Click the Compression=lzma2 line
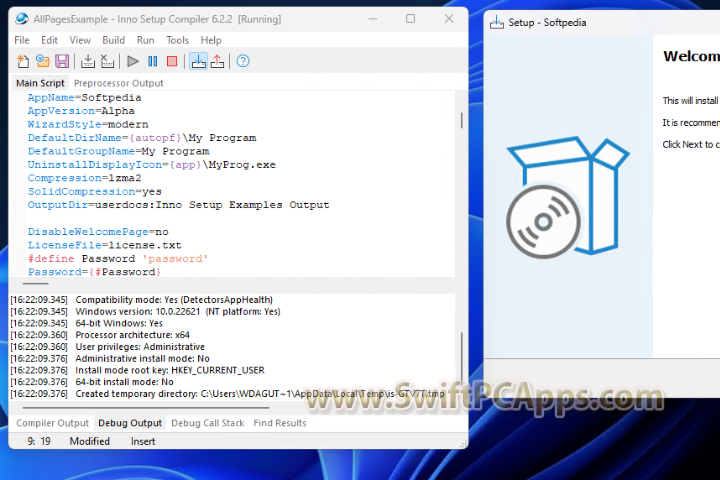 tap(84, 178)
